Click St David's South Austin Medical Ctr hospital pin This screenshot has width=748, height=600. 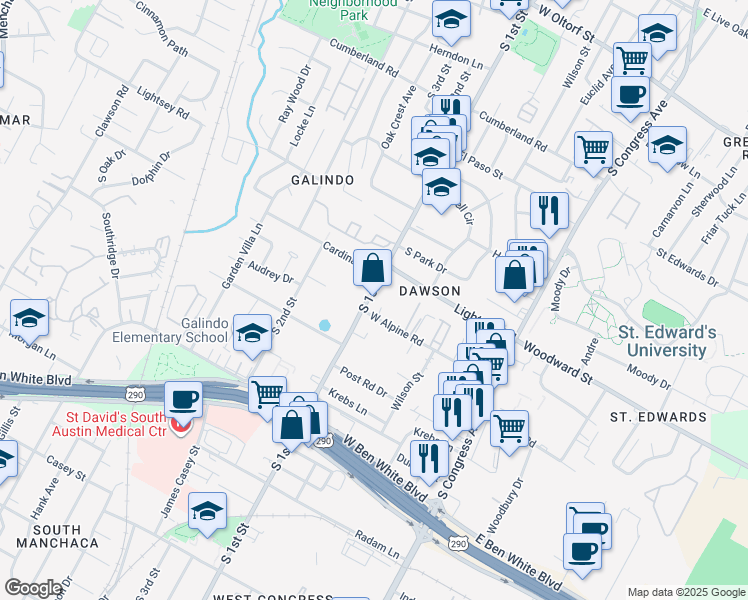click(x=181, y=426)
